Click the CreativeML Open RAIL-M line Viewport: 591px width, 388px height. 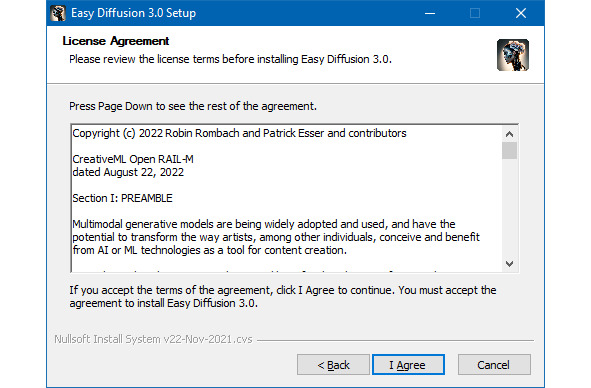[x=133, y=159]
